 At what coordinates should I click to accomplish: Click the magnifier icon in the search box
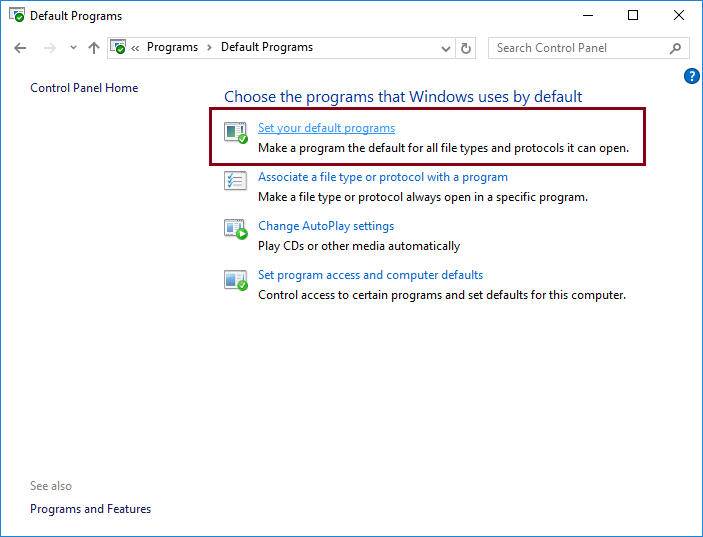coord(676,48)
